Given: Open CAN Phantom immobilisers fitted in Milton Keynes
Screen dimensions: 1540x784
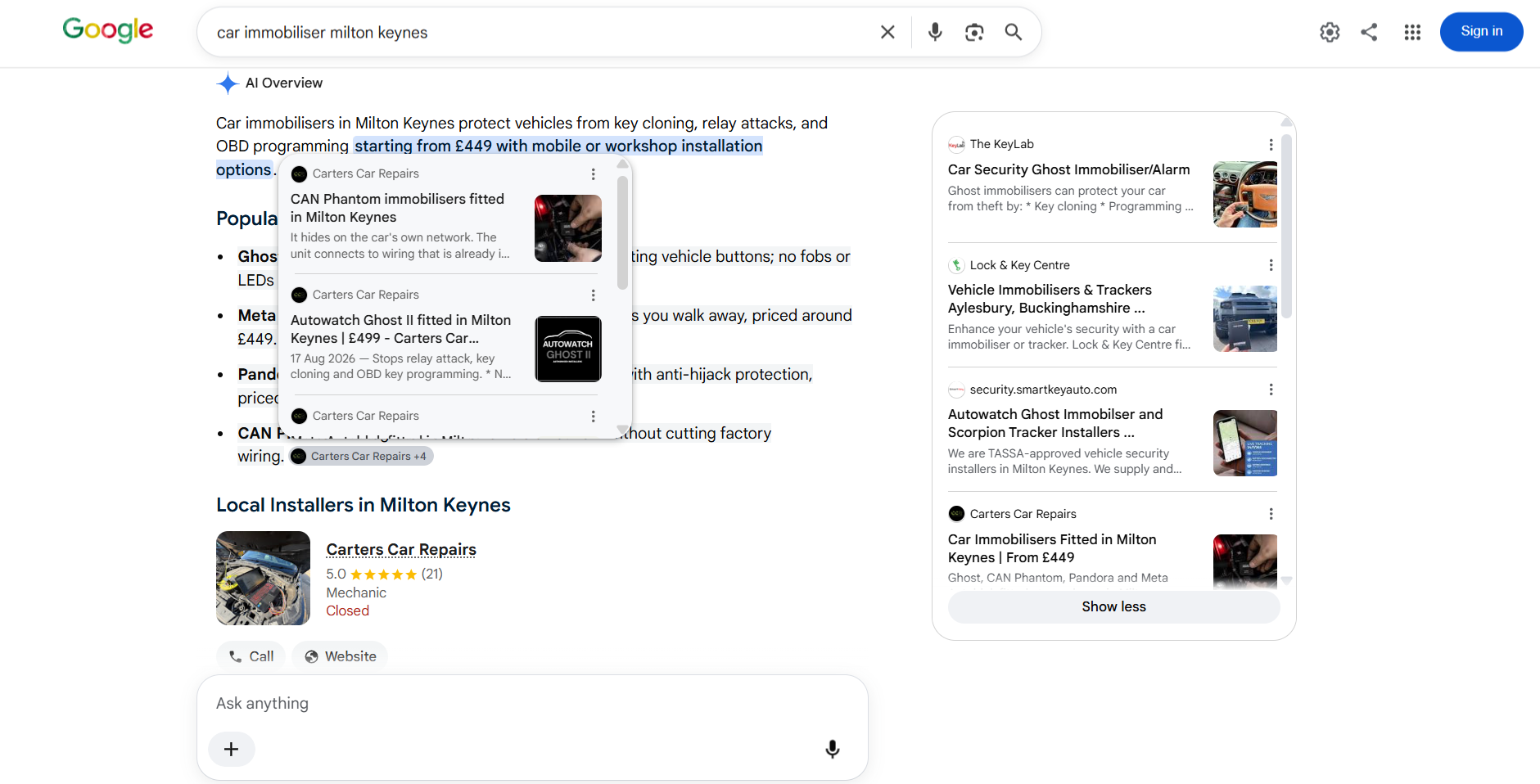Looking at the screenshot, I should point(397,208).
